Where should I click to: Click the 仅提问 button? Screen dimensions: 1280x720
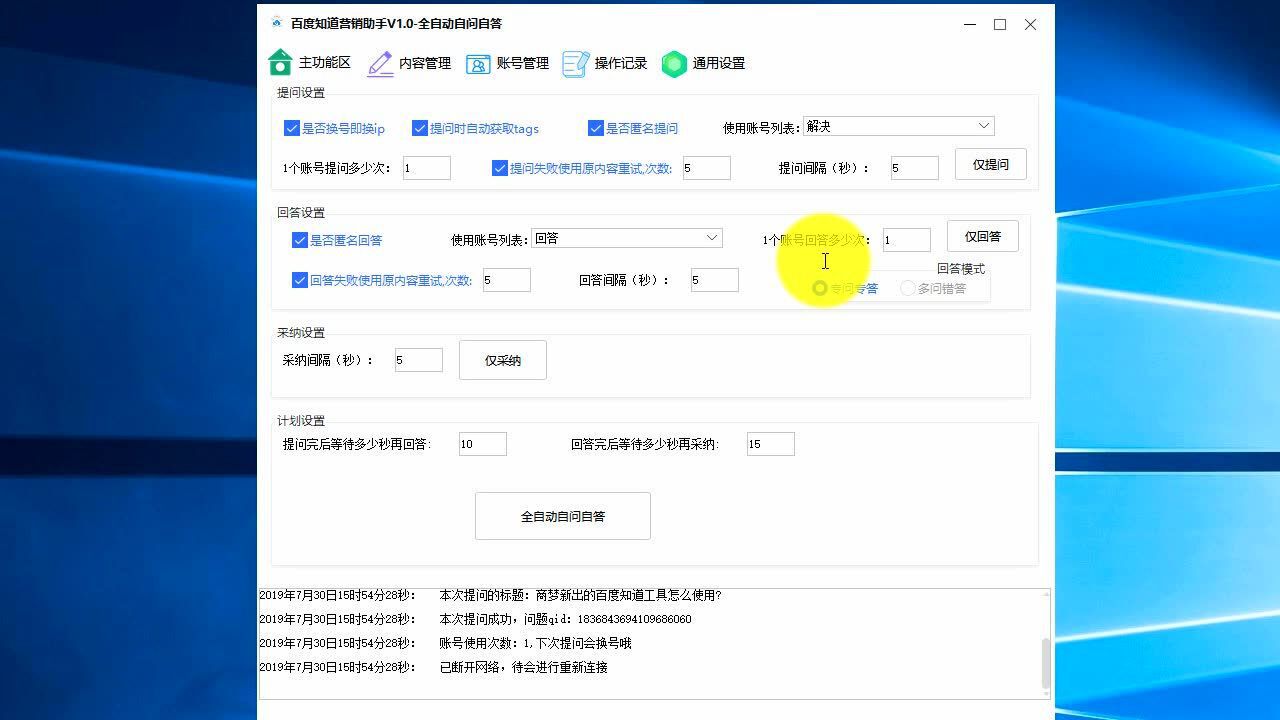(991, 164)
